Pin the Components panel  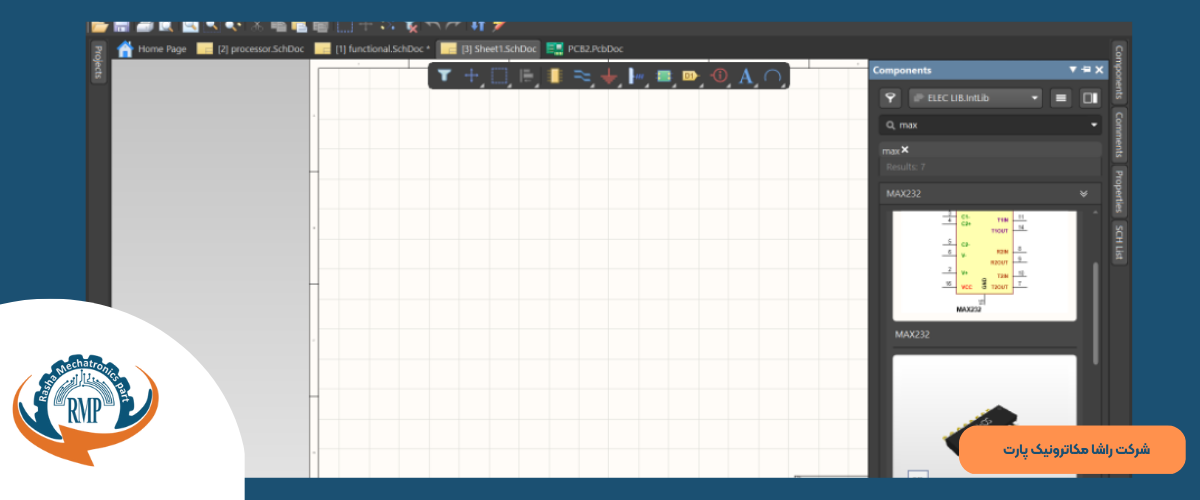[1086, 70]
